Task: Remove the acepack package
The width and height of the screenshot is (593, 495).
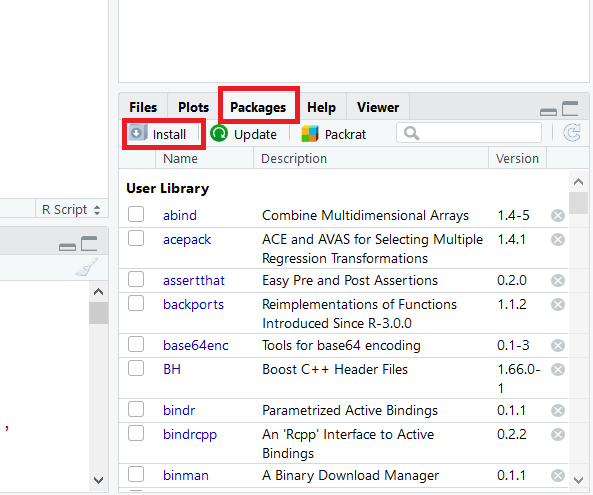Action: pyautogui.click(x=558, y=239)
